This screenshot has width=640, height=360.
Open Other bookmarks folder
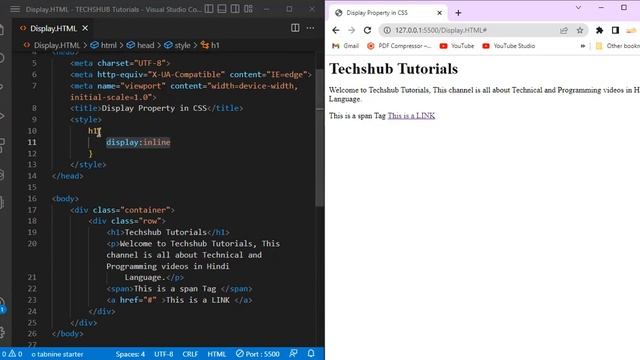pyautogui.click(x=618, y=46)
